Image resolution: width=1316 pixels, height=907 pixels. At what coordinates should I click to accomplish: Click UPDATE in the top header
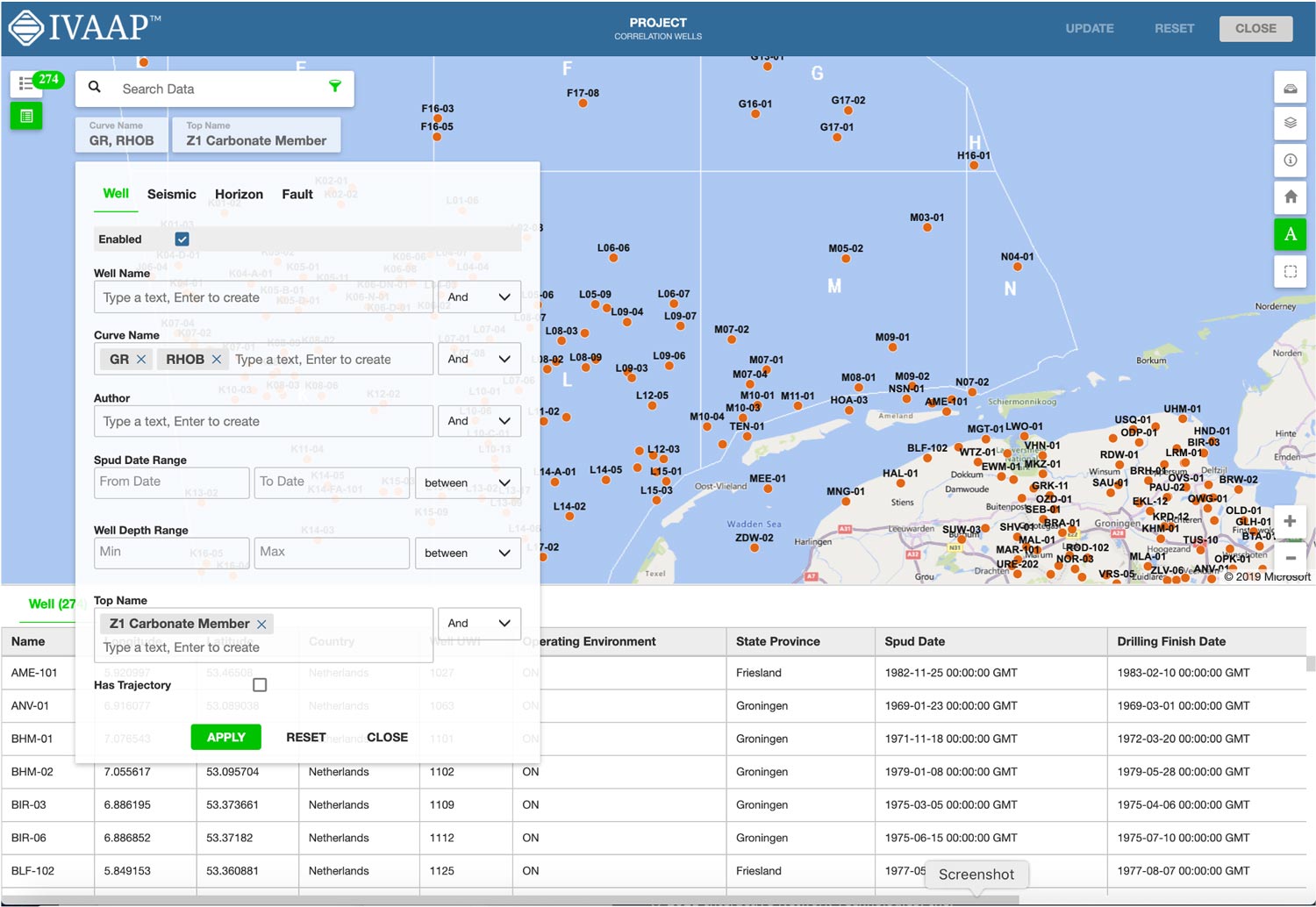(x=1090, y=28)
